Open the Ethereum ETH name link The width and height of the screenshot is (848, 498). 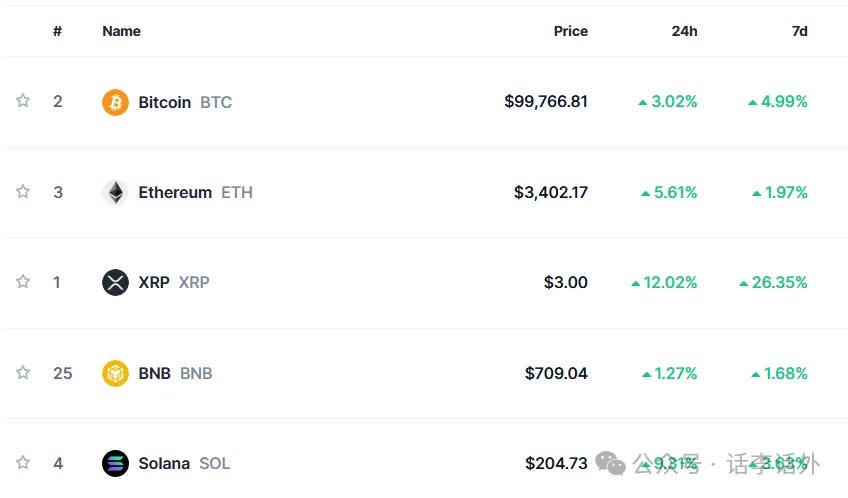pos(195,192)
